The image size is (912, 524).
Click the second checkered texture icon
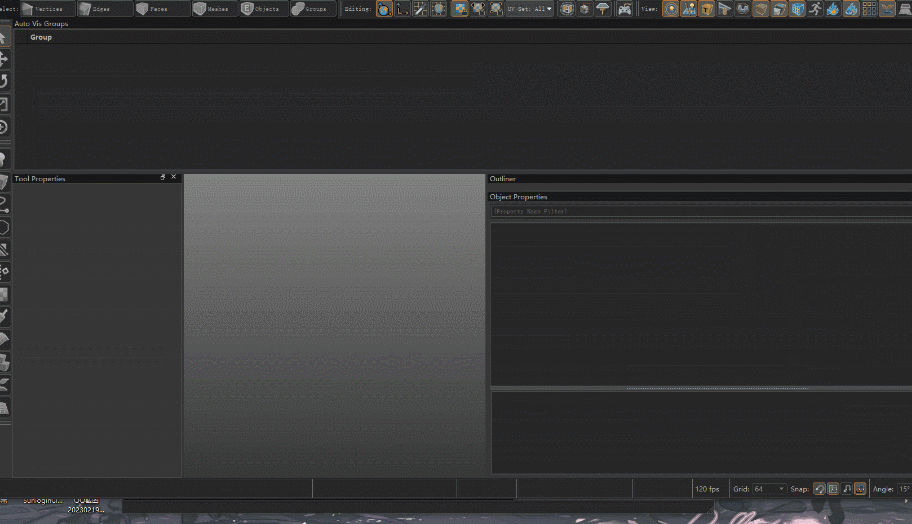click(478, 9)
